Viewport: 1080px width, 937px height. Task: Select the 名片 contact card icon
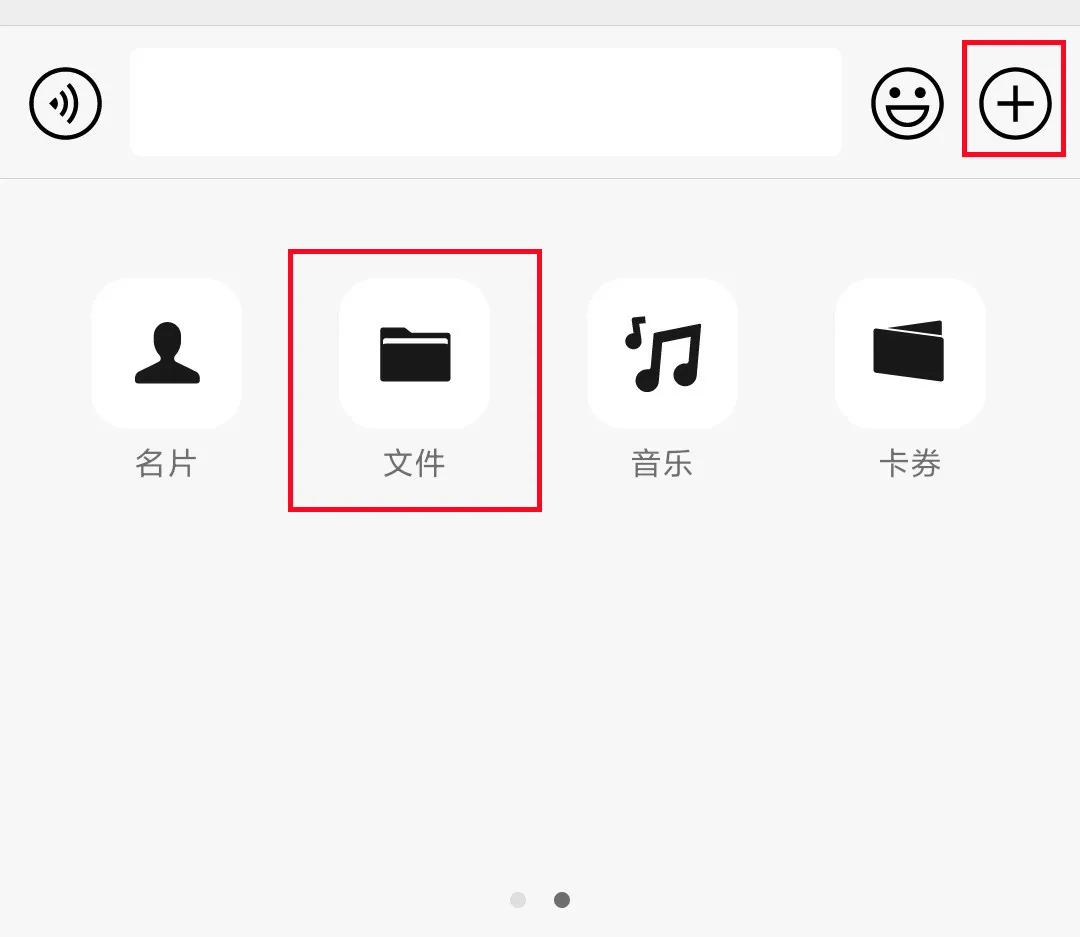point(167,353)
